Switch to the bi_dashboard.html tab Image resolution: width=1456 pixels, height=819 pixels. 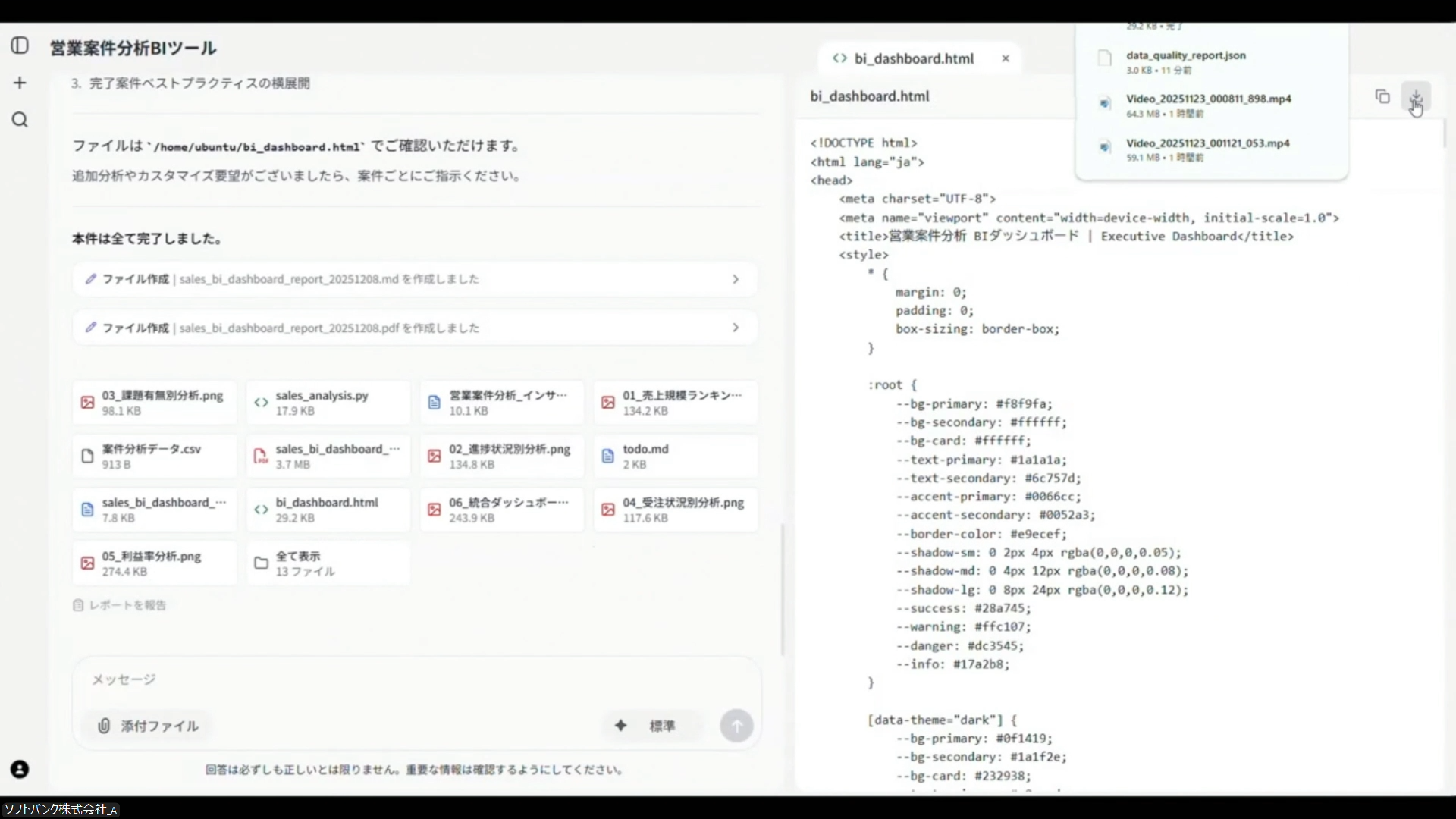(x=913, y=58)
